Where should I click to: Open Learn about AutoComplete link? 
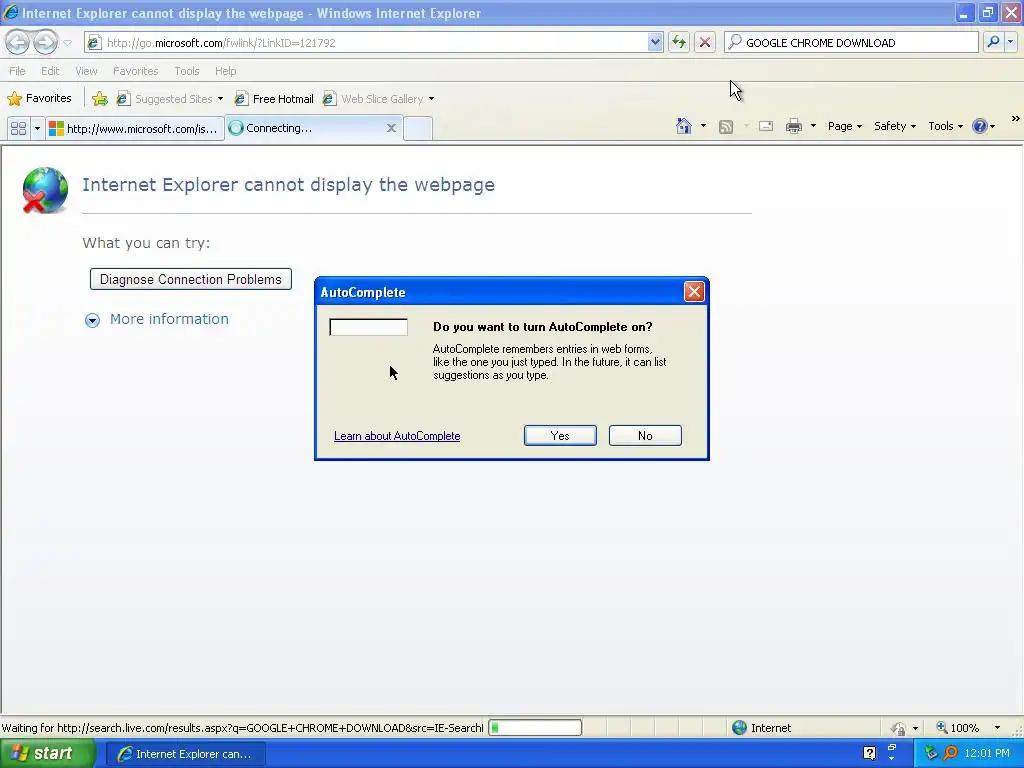coord(397,436)
